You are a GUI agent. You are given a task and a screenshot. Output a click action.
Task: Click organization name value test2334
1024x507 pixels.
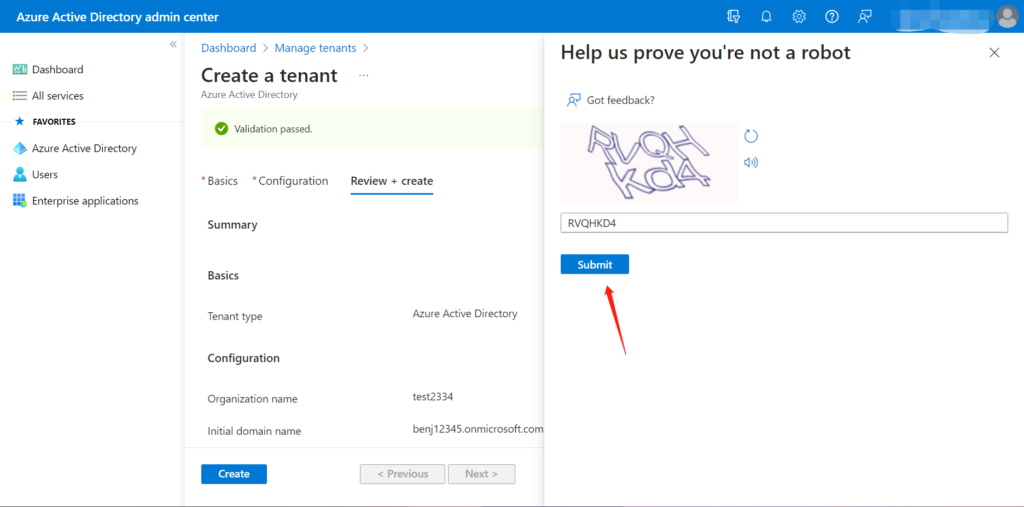[x=432, y=396]
